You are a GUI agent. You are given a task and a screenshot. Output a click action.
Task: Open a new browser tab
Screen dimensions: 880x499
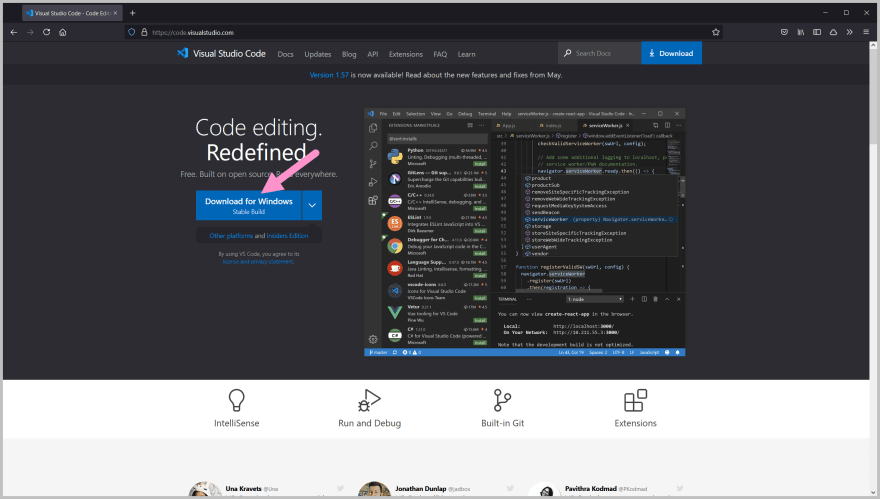click(132, 13)
